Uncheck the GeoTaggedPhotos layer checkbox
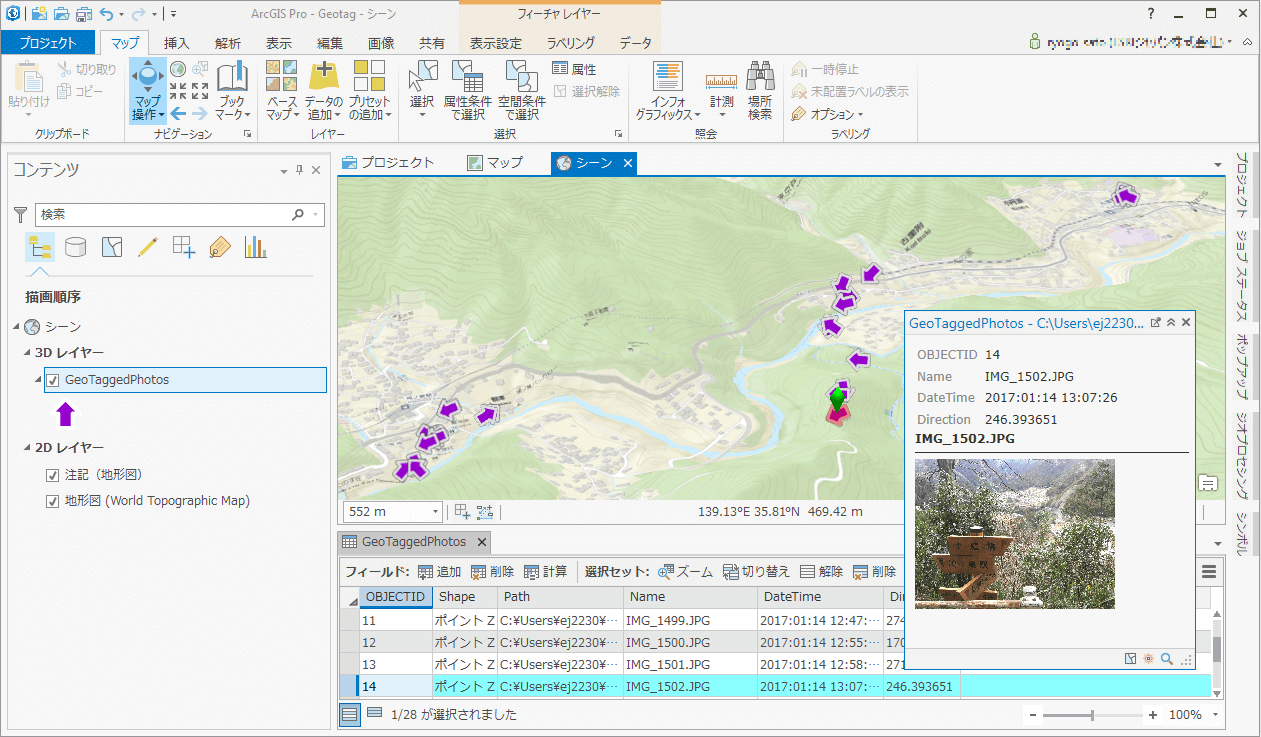 pyautogui.click(x=53, y=380)
